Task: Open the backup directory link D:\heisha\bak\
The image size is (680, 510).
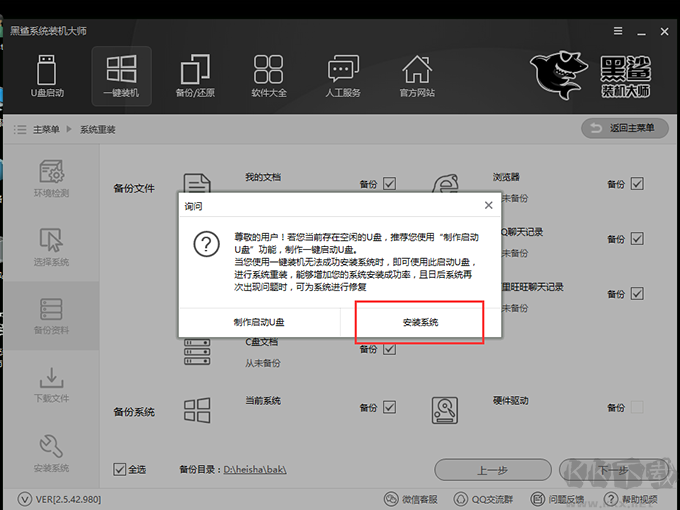Action: pyautogui.click(x=255, y=469)
